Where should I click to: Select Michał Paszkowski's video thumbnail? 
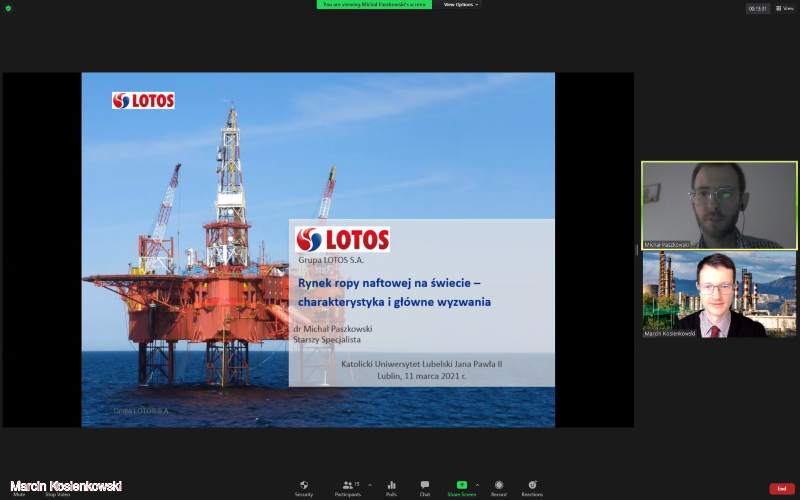click(x=718, y=205)
